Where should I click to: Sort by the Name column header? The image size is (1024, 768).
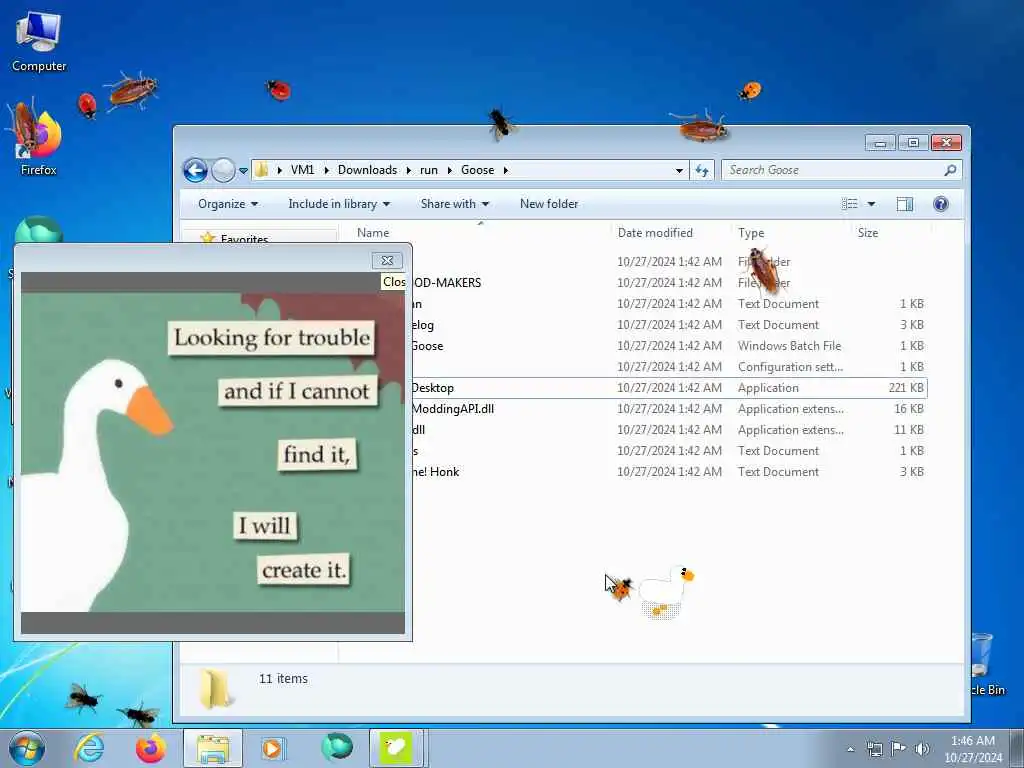tap(373, 232)
